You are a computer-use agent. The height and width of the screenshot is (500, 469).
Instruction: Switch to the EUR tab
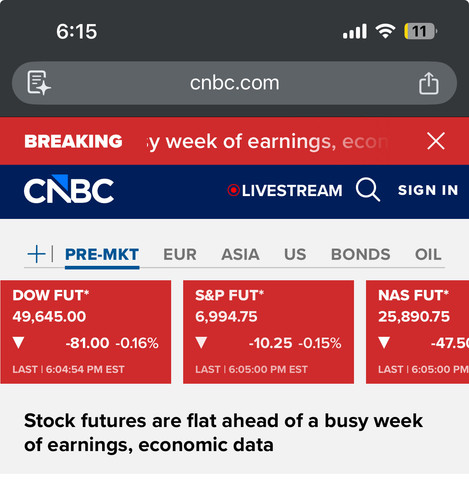pyautogui.click(x=180, y=255)
